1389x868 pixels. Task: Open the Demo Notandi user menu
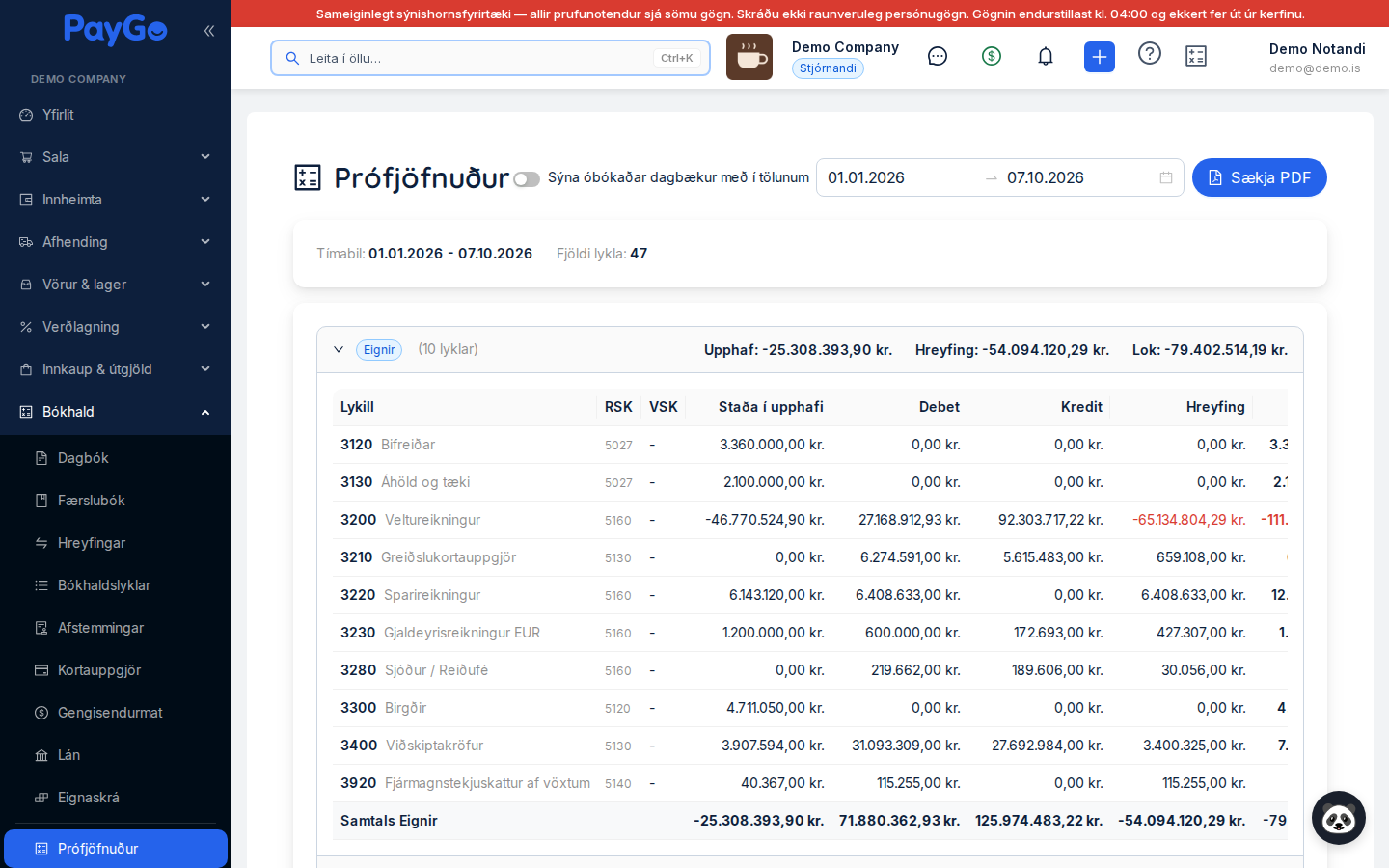[1317, 58]
